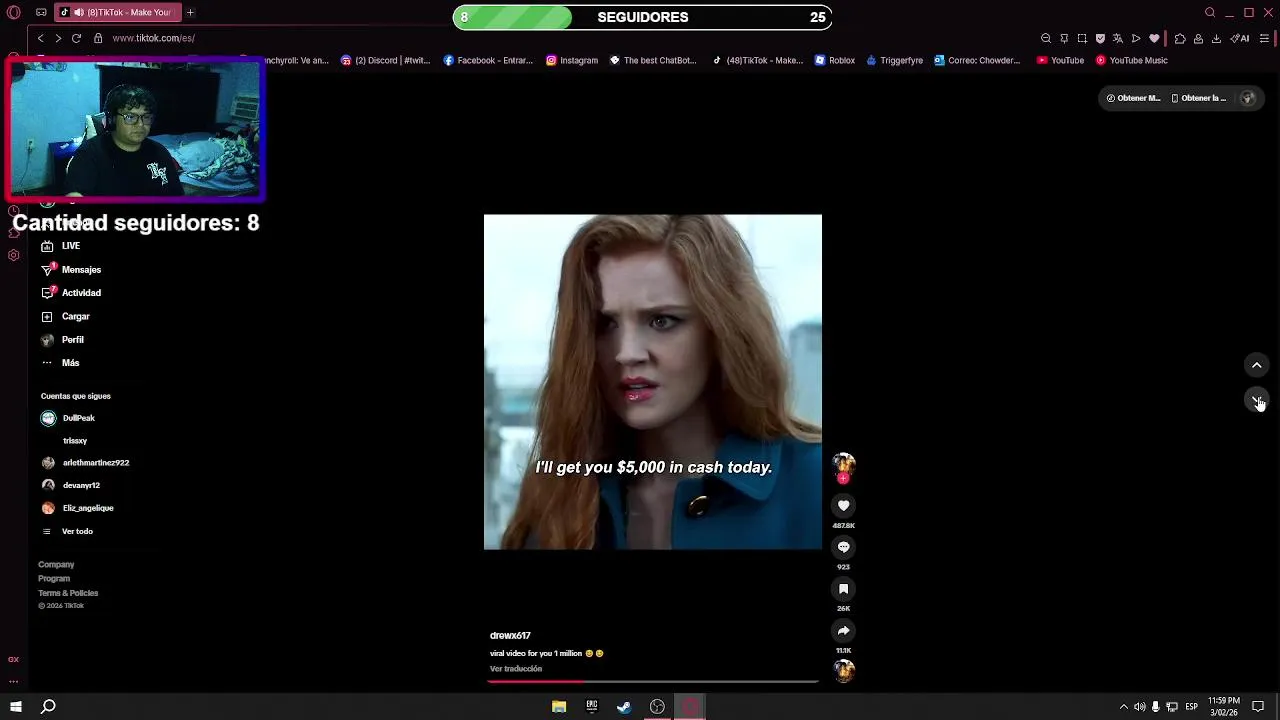1280x720 pixels.
Task: Bookmark the video with 26K saves
Action: pos(843,589)
